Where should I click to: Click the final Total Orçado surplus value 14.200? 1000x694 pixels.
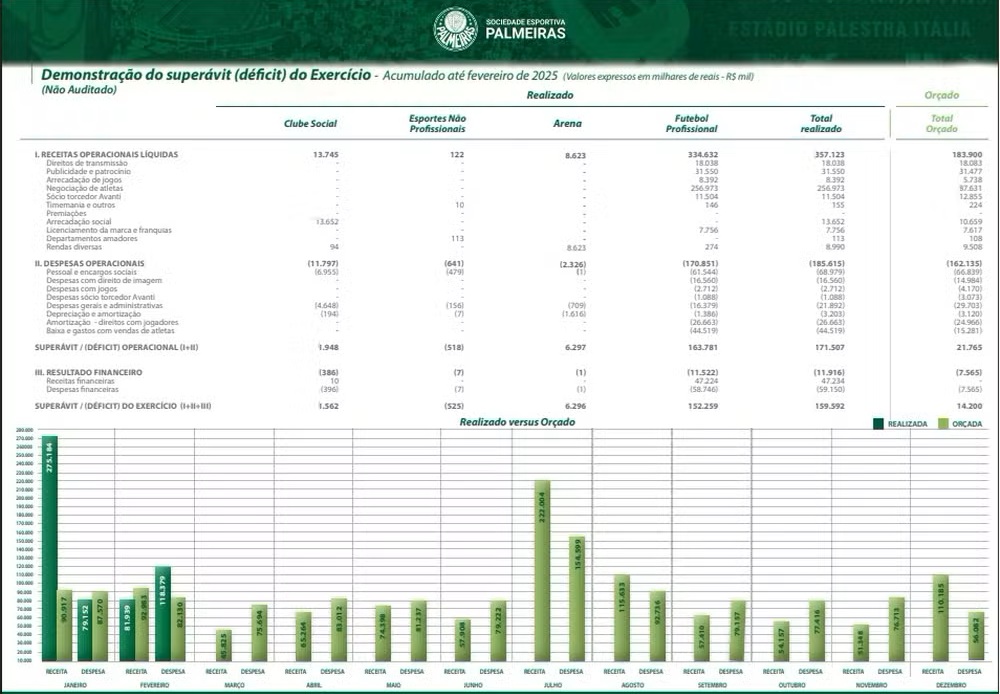click(969, 406)
